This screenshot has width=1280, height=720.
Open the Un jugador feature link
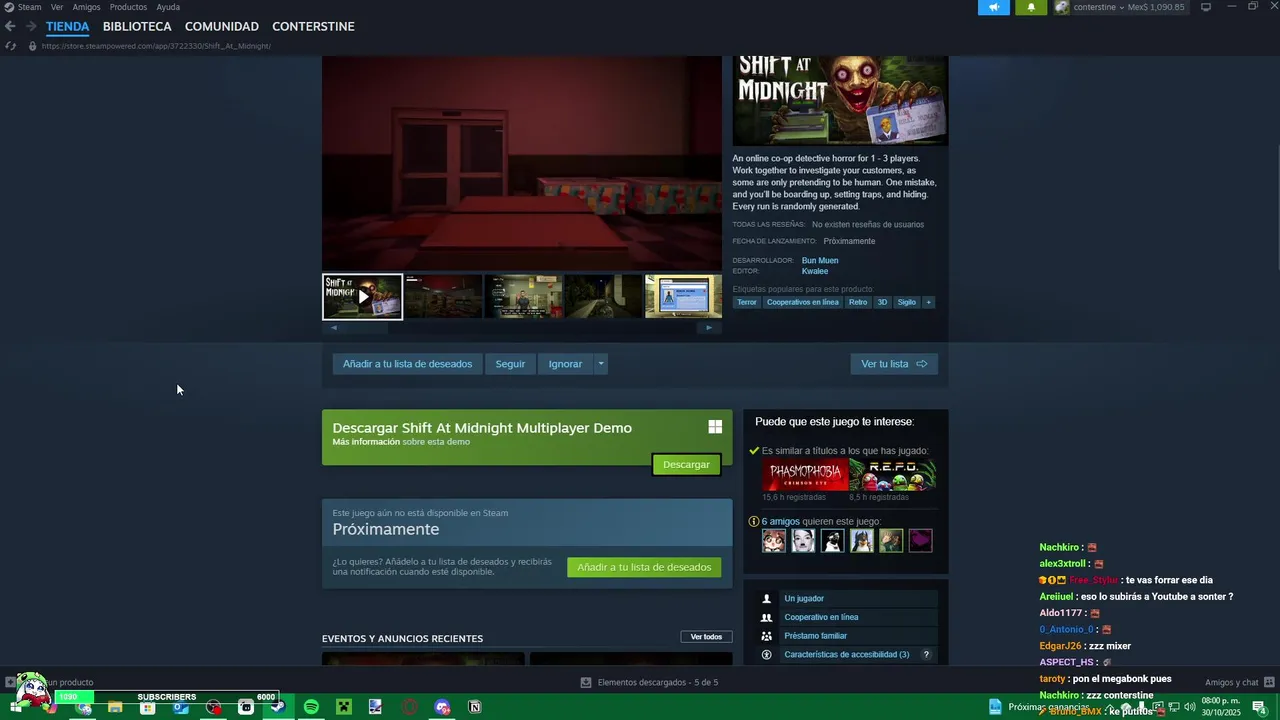(804, 599)
